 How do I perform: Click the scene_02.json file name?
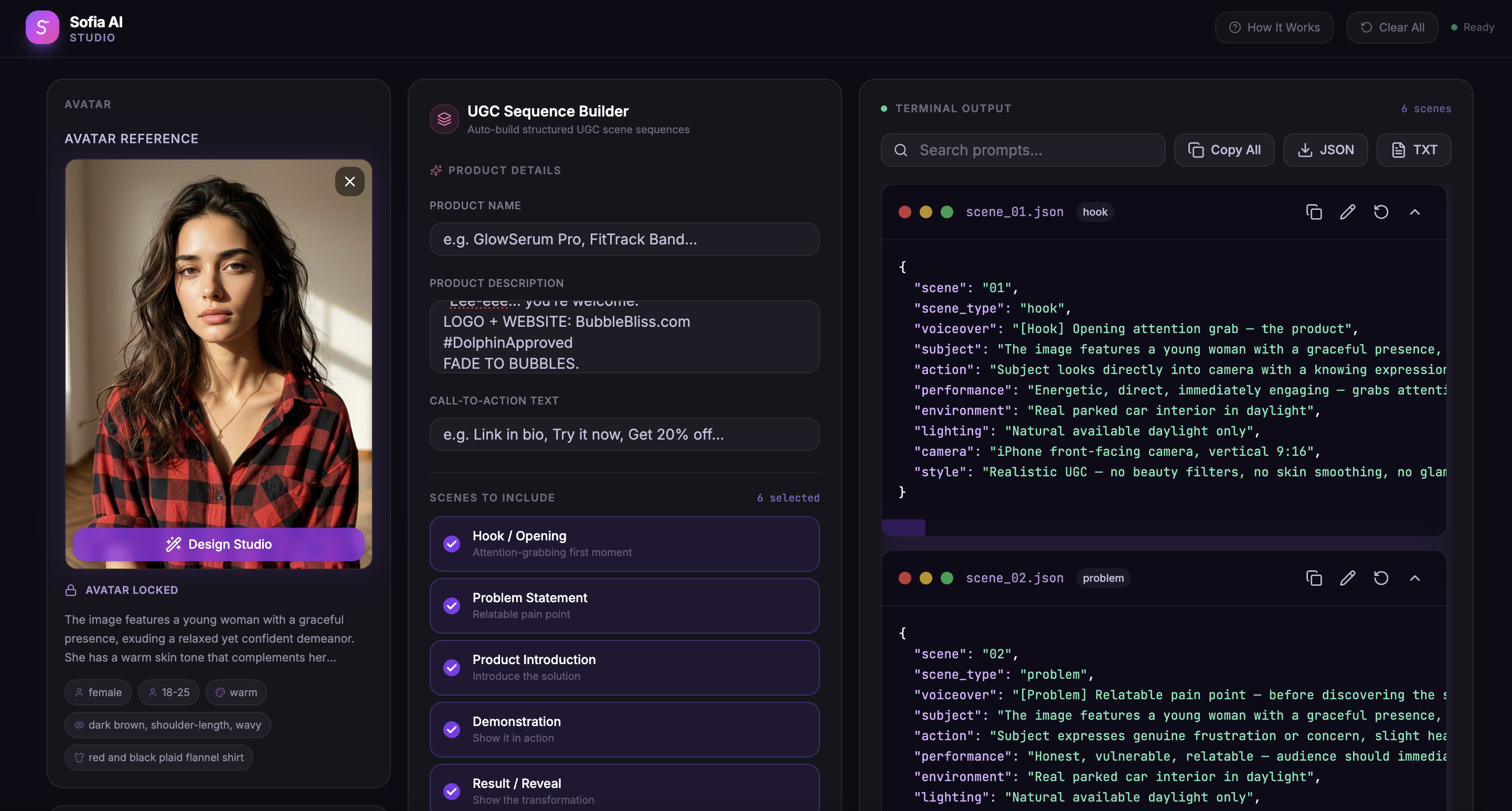point(1014,578)
